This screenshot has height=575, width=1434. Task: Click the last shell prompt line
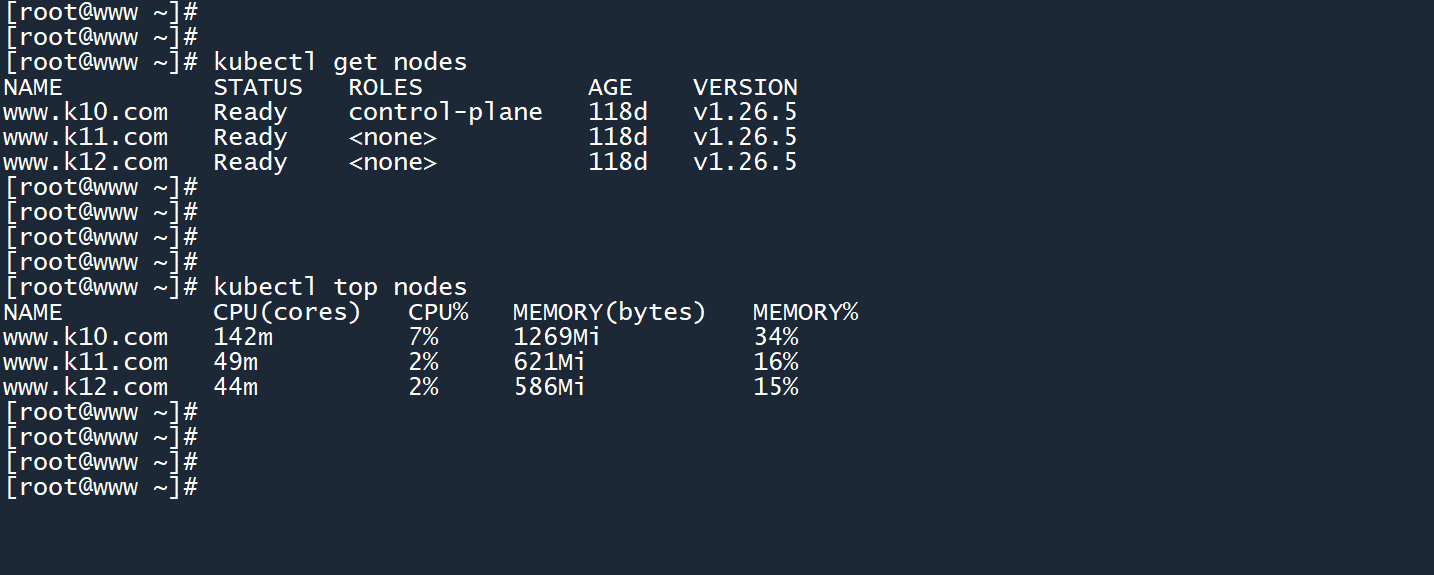101,487
